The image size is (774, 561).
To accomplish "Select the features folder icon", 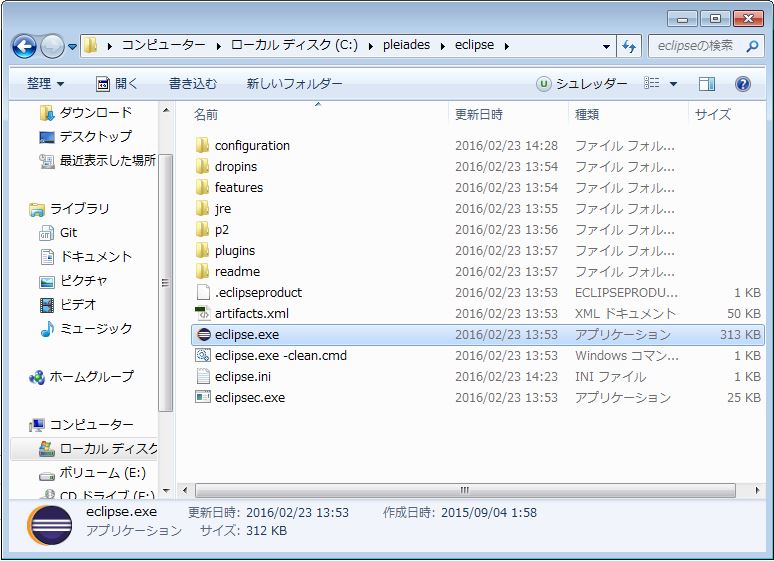I will point(202,187).
